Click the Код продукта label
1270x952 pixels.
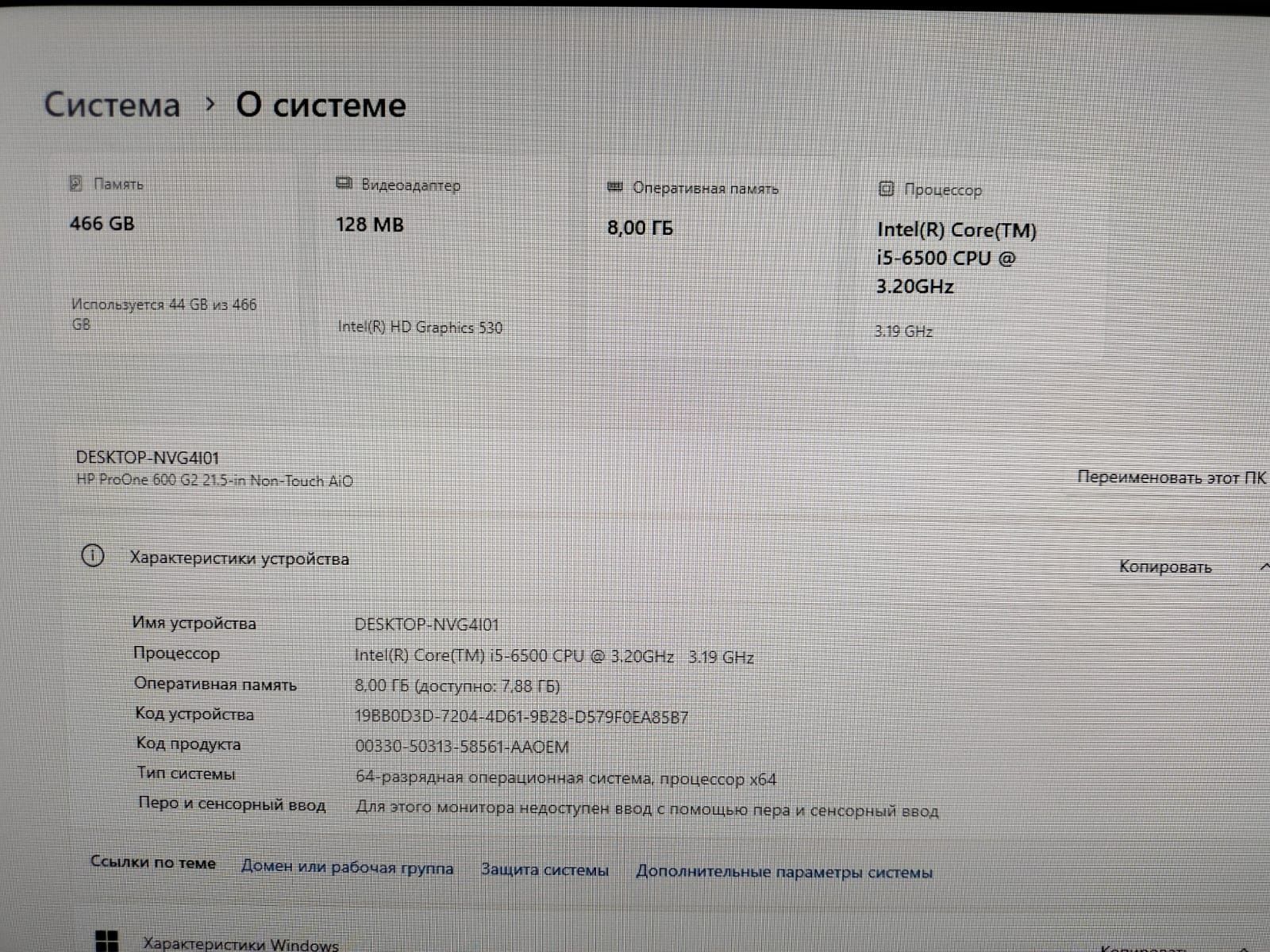(x=188, y=744)
